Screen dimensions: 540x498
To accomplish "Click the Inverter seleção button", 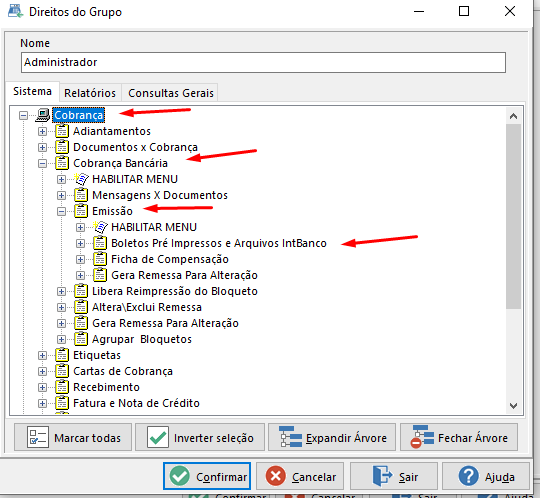I will pos(200,437).
